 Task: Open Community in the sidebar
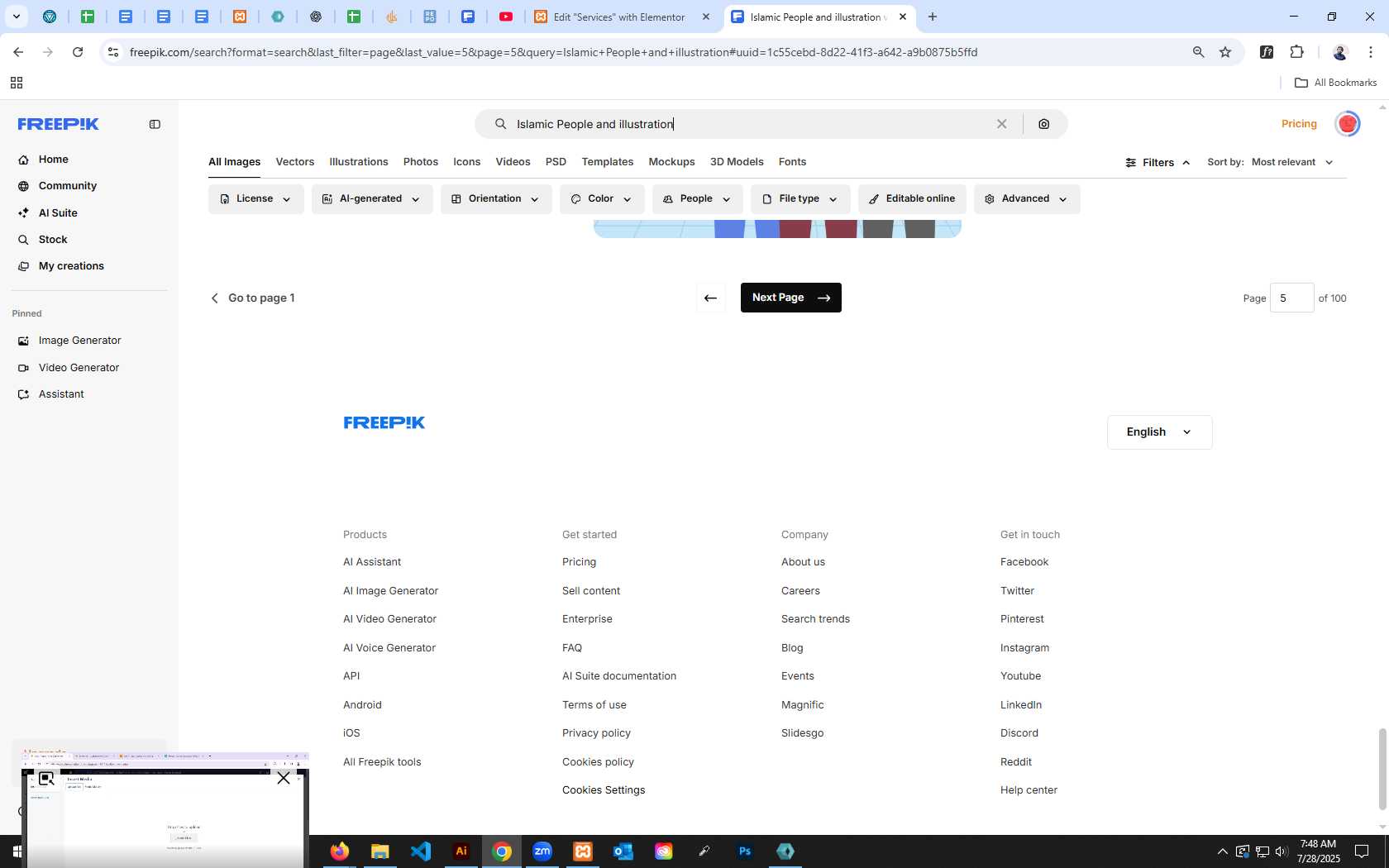68,186
